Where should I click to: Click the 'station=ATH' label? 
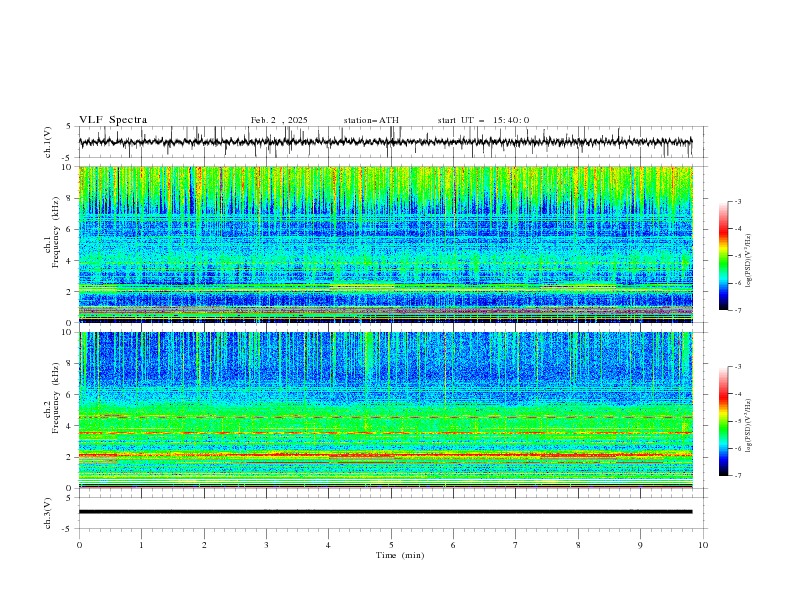click(x=371, y=120)
